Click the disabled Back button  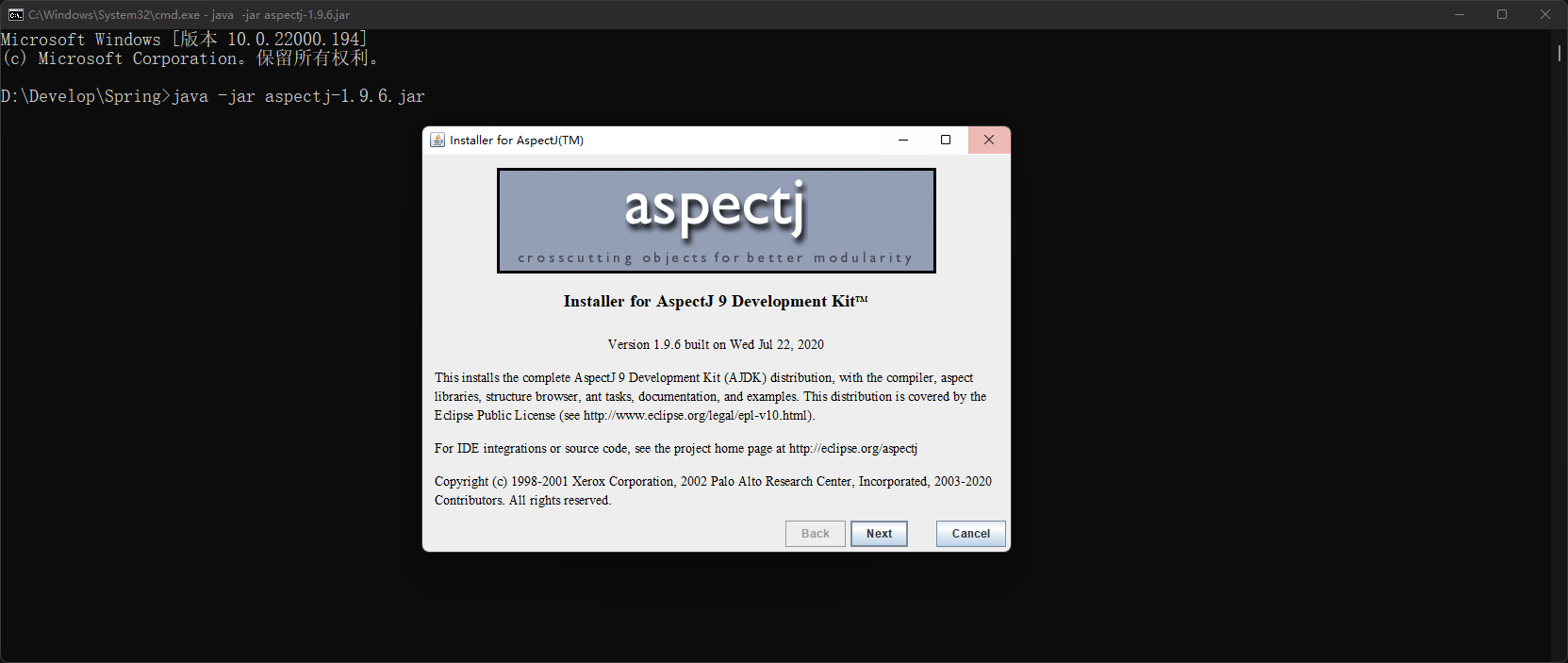pos(816,534)
